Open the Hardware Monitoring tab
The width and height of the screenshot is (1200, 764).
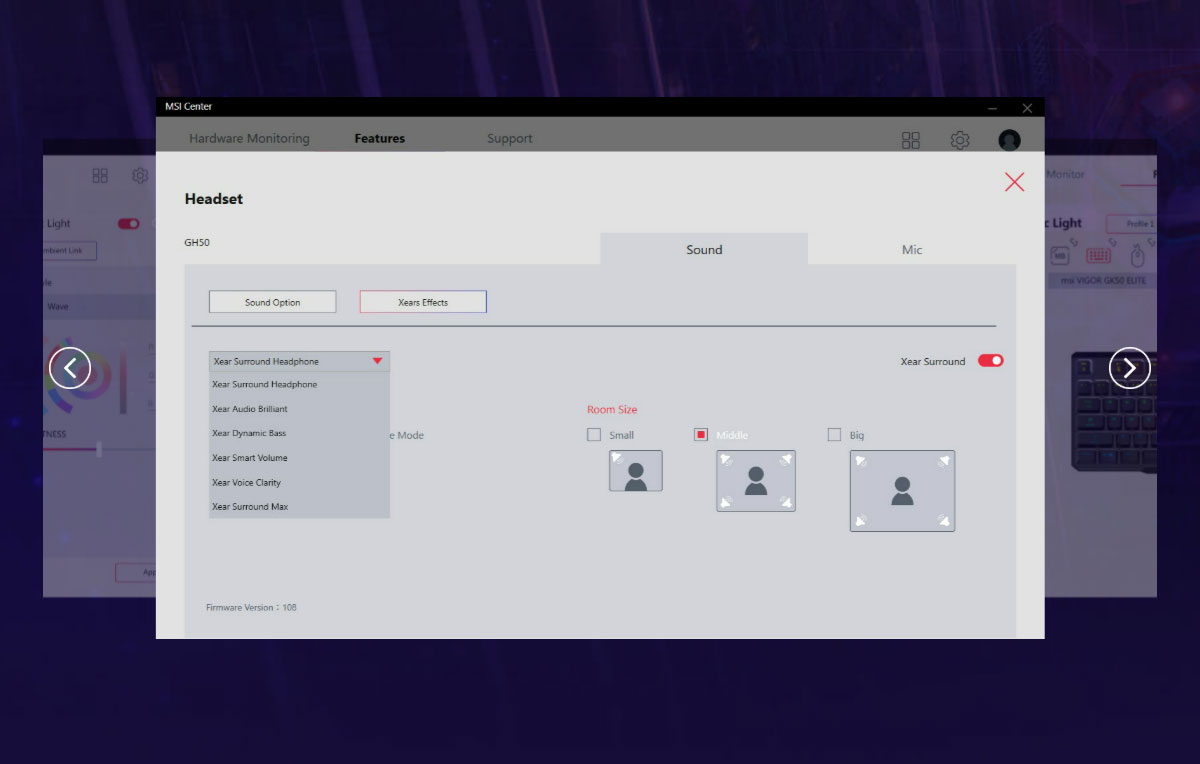[x=249, y=139]
